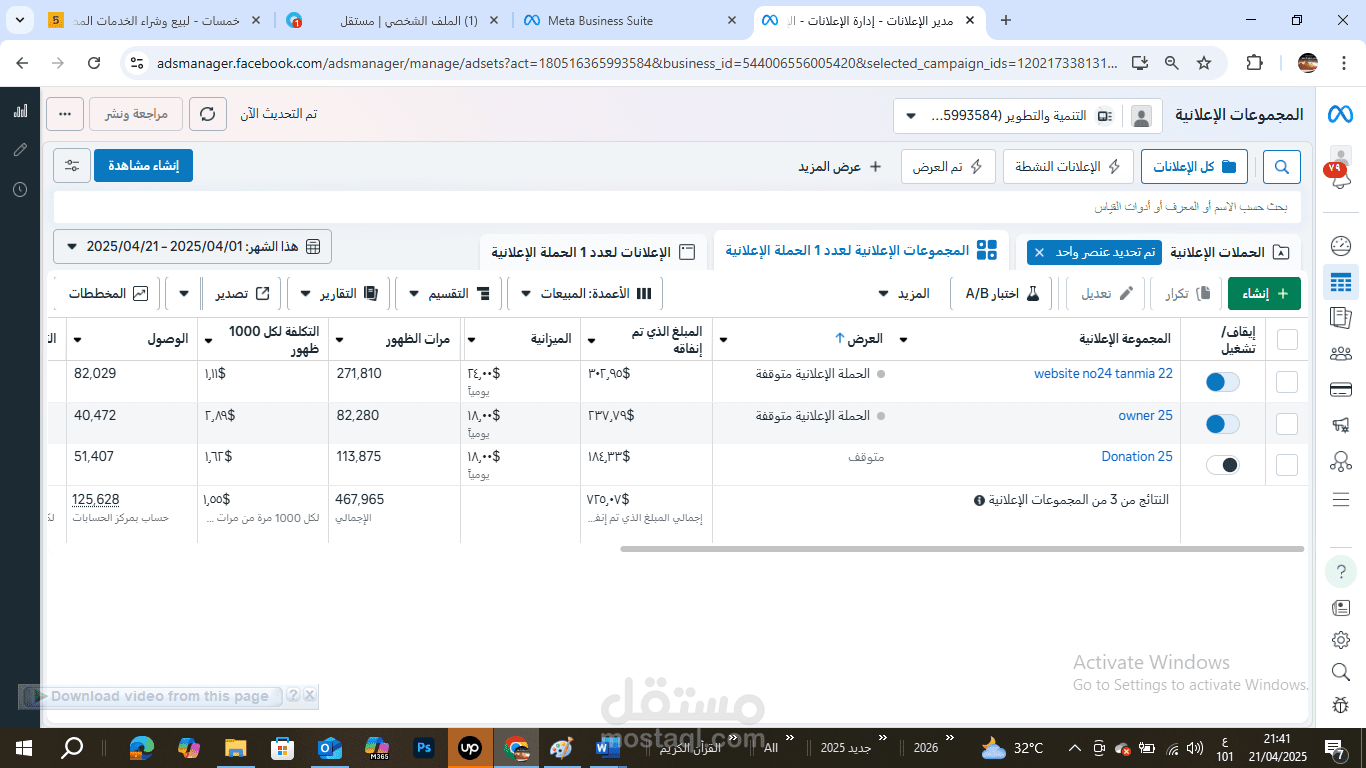This screenshot has width=1366, height=768.
Task: Click the اختبار A/B test button
Action: [x=1002, y=293]
